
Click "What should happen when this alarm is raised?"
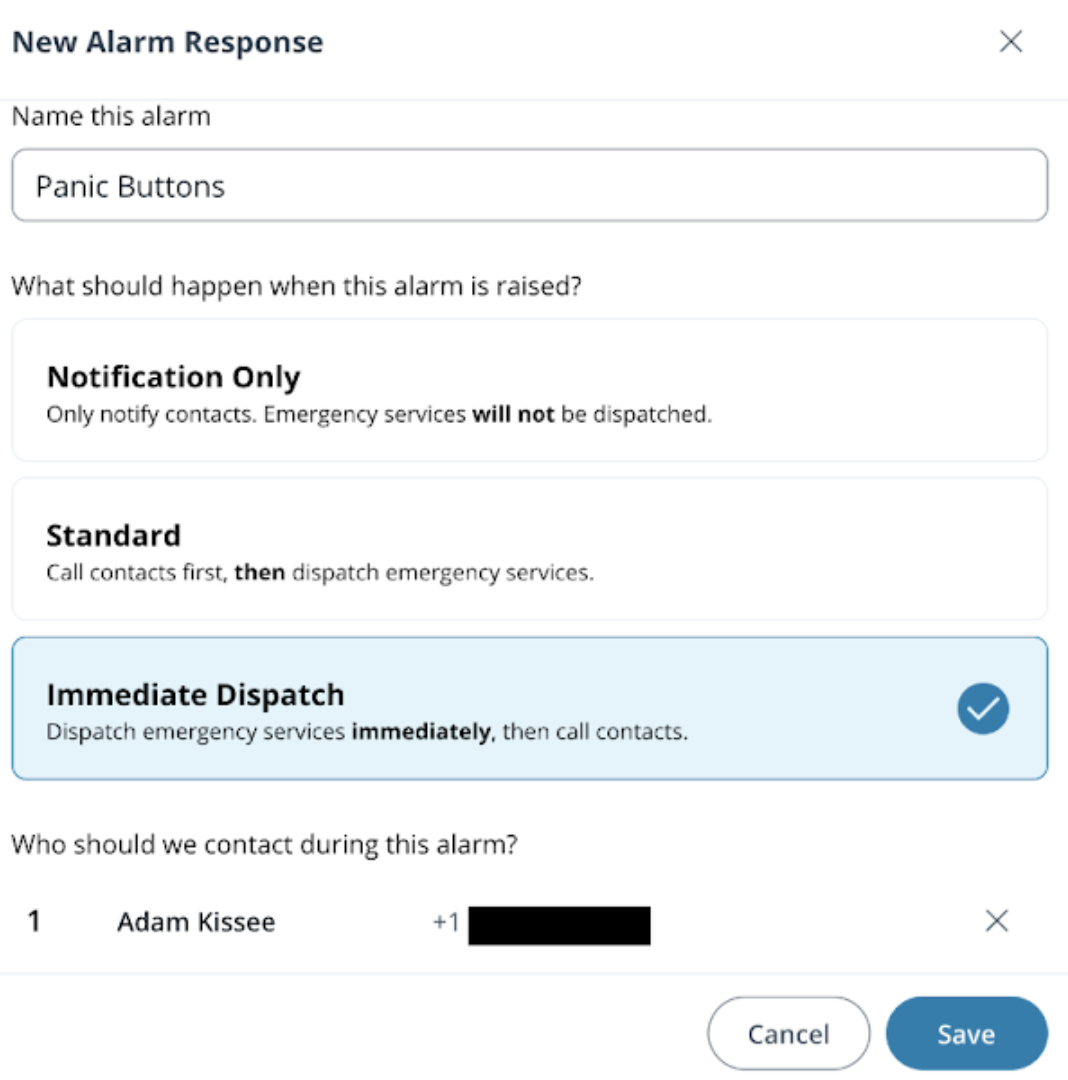pyautogui.click(x=297, y=286)
